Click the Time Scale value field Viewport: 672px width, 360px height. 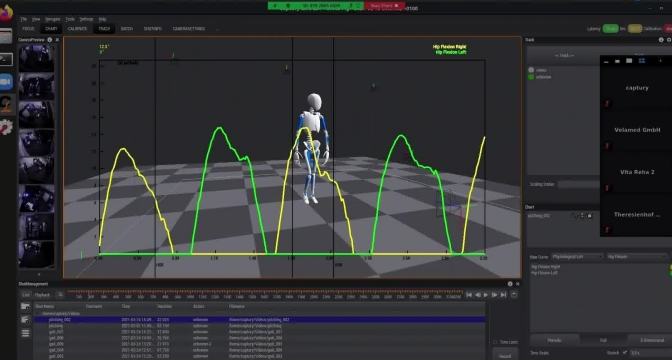651,353
